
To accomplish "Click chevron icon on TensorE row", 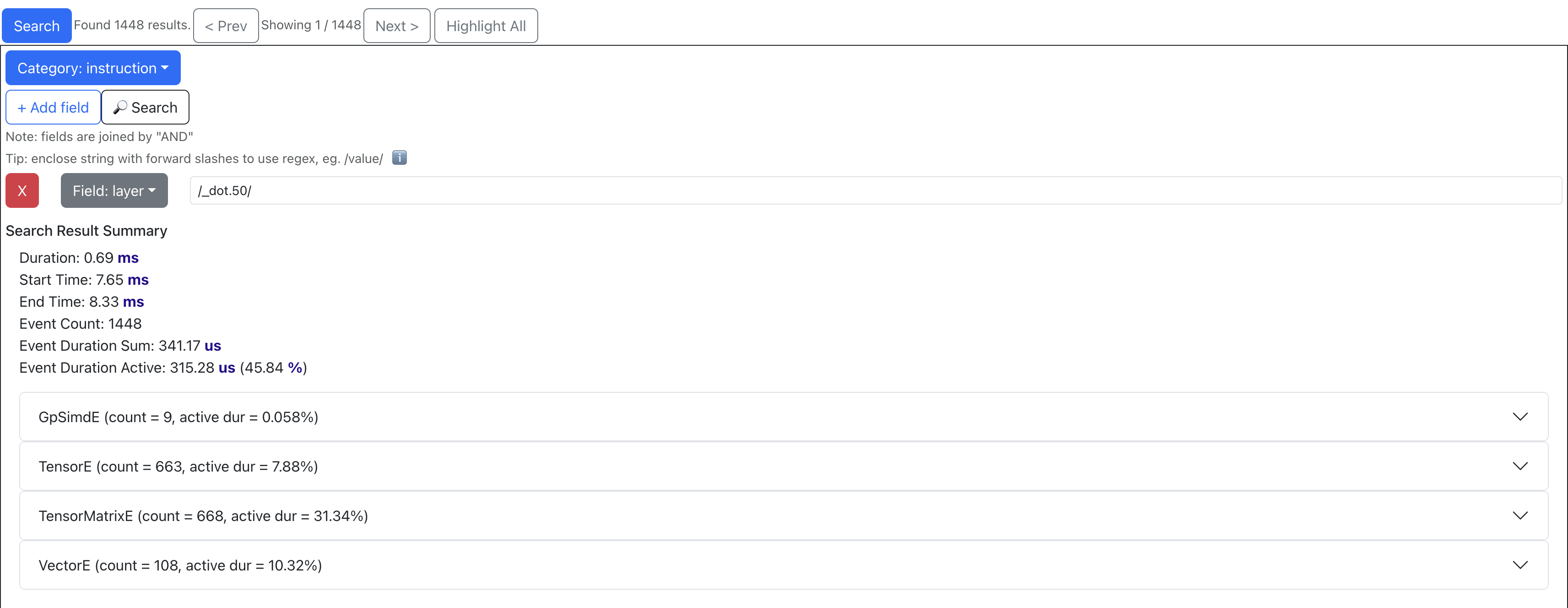I will click(x=1520, y=466).
